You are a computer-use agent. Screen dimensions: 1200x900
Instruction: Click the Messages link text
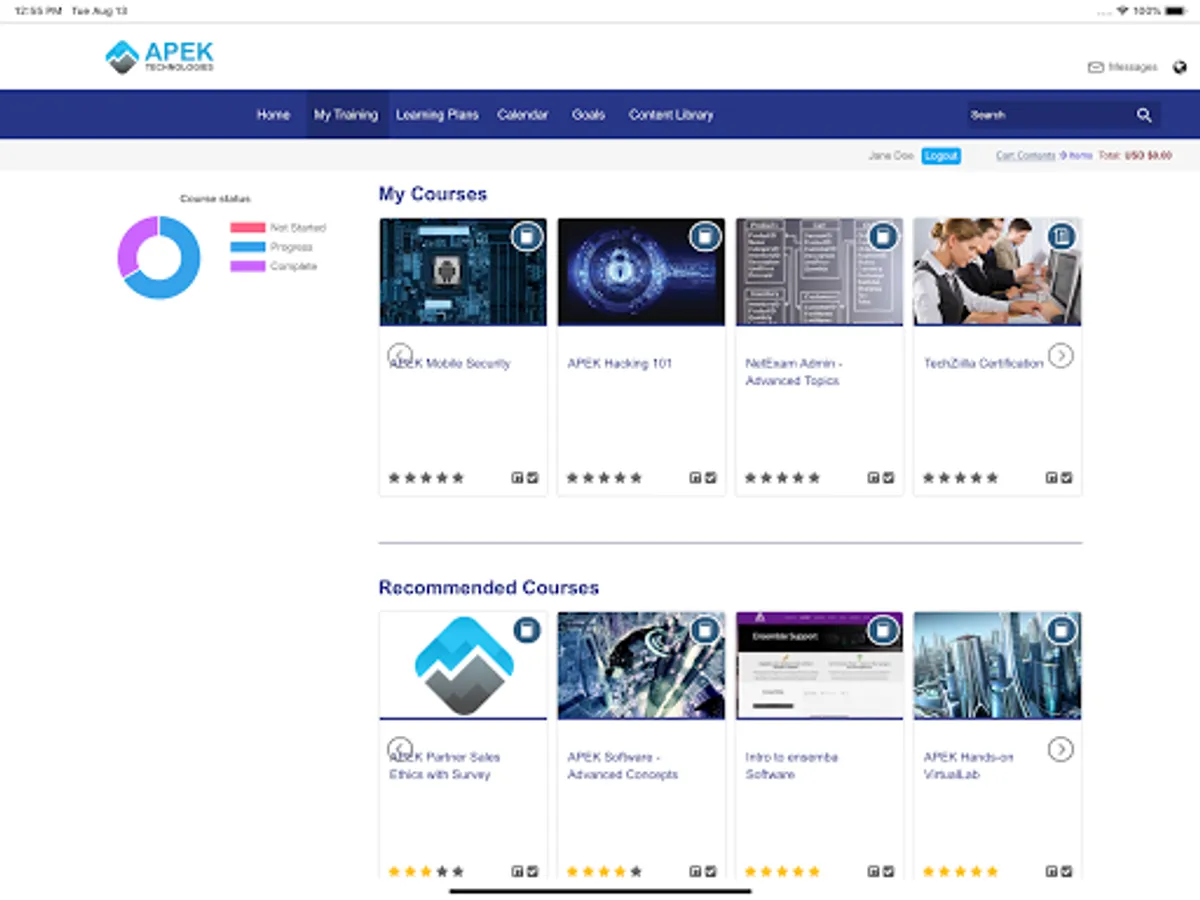(x=1133, y=67)
